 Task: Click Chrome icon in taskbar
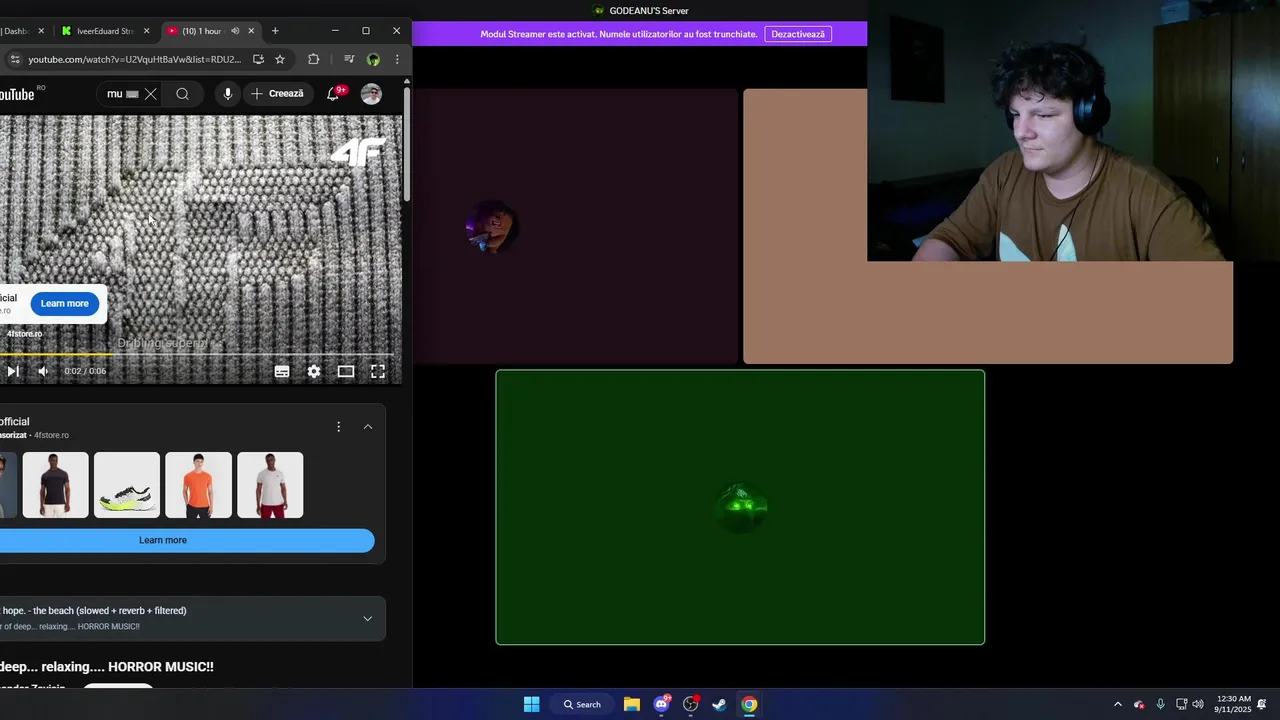[x=749, y=704]
